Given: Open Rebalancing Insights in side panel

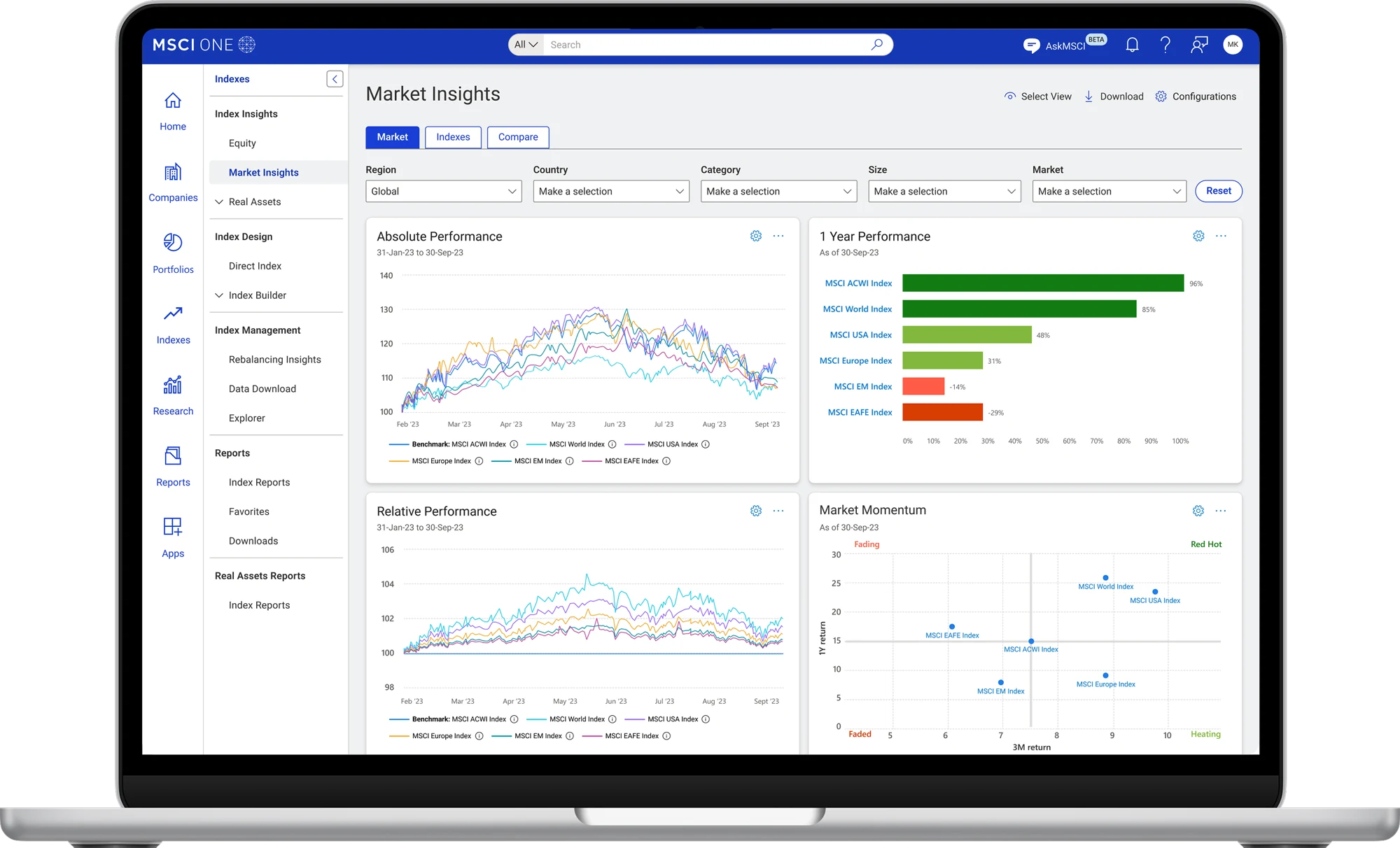Looking at the screenshot, I should coord(275,360).
